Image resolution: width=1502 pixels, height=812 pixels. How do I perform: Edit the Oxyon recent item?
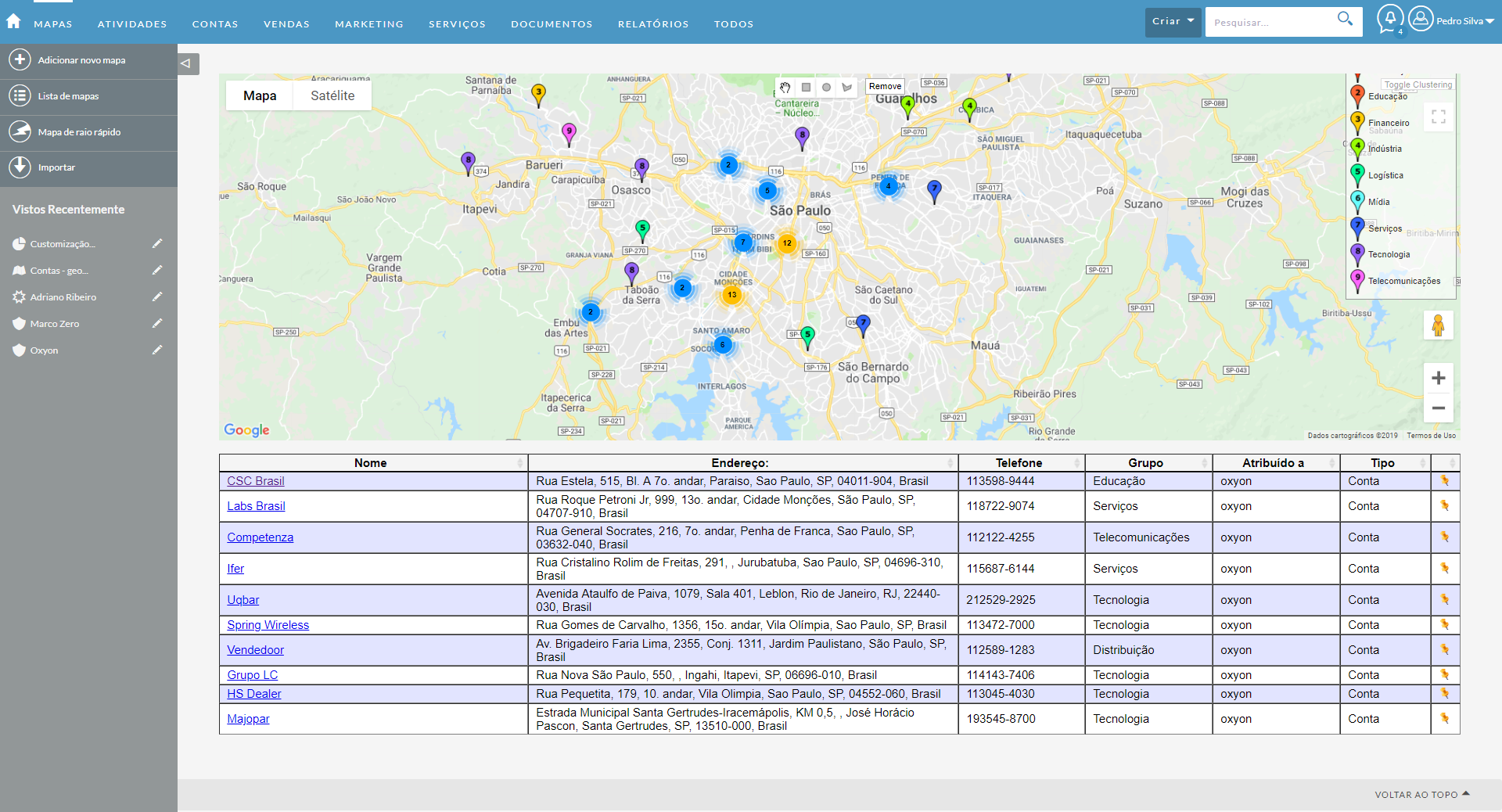[x=157, y=350]
